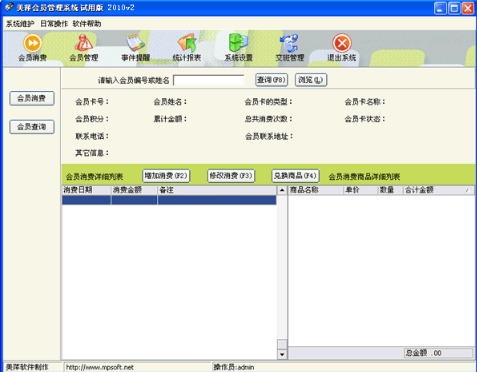
Task: Click the 查询(F8) button
Action: coord(271,80)
